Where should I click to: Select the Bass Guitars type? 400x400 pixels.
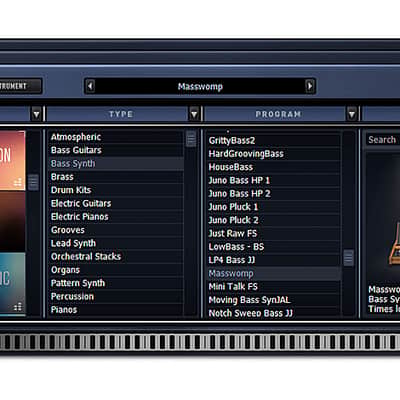pos(116,150)
